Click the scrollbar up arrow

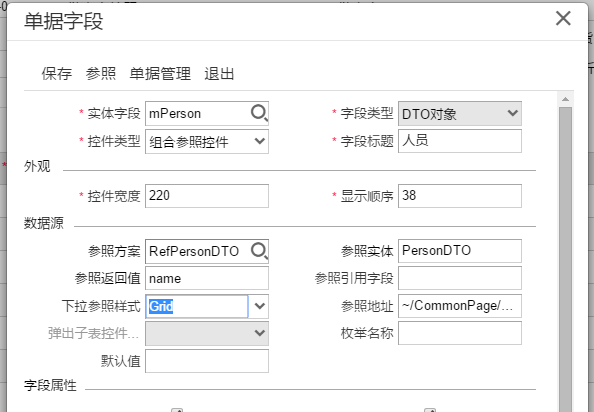click(x=565, y=99)
